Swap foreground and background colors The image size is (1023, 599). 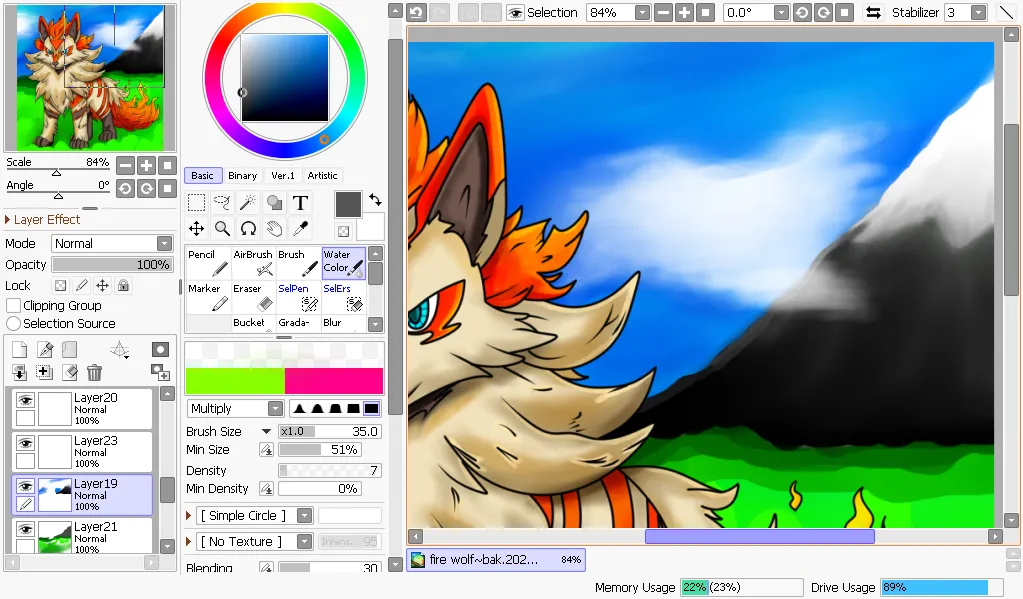pos(375,200)
